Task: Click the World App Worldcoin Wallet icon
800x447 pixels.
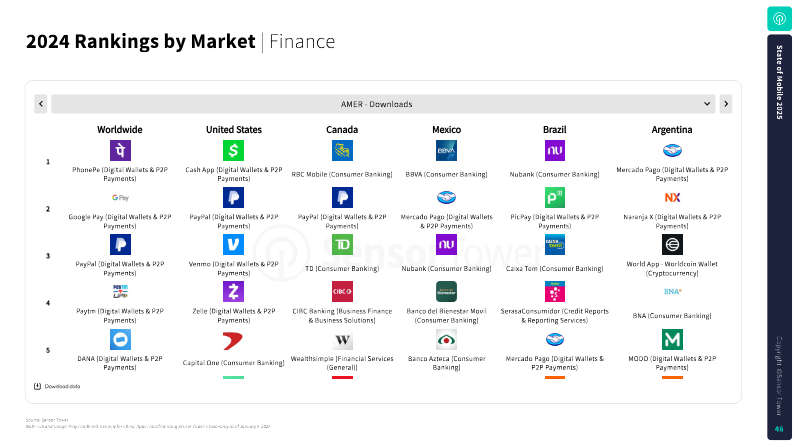Action: click(672, 244)
